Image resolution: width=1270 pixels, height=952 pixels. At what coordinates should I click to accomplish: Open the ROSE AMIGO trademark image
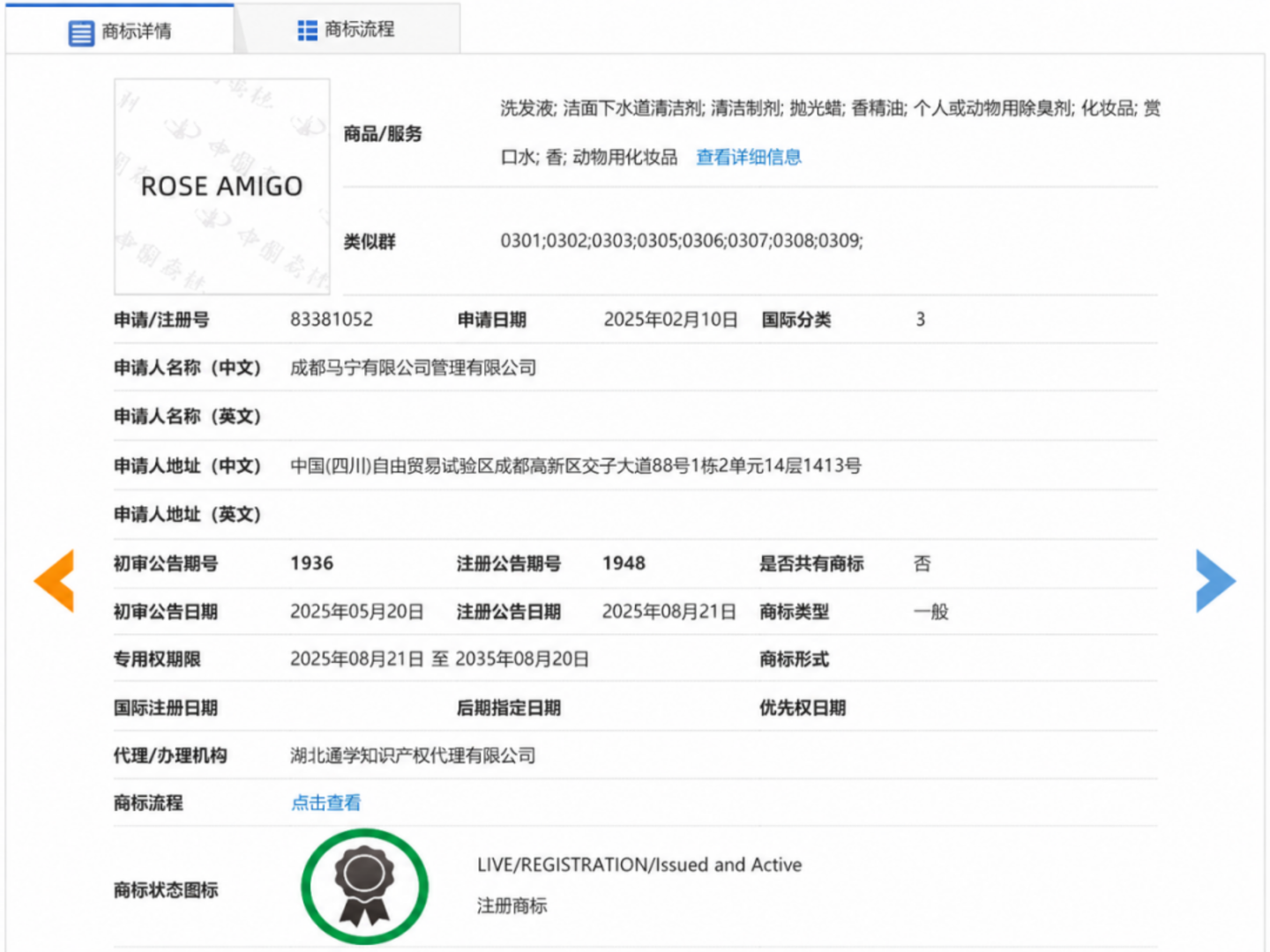point(222,187)
